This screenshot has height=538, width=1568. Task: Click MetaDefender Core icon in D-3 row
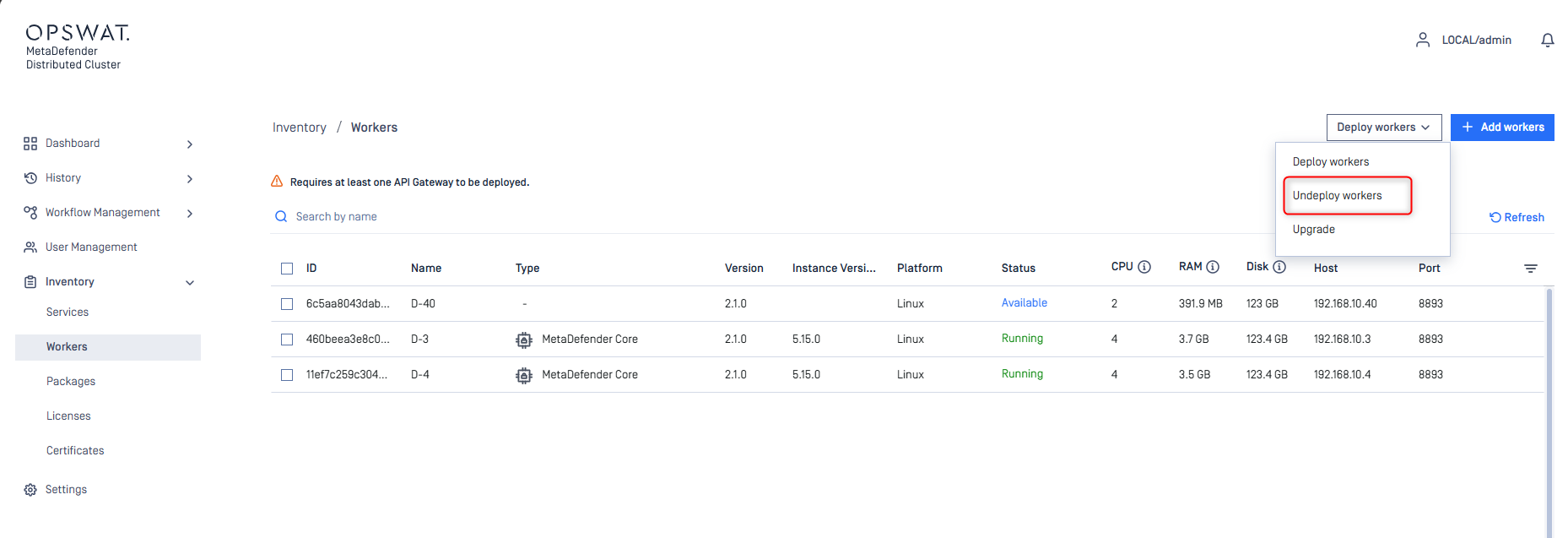(x=524, y=340)
